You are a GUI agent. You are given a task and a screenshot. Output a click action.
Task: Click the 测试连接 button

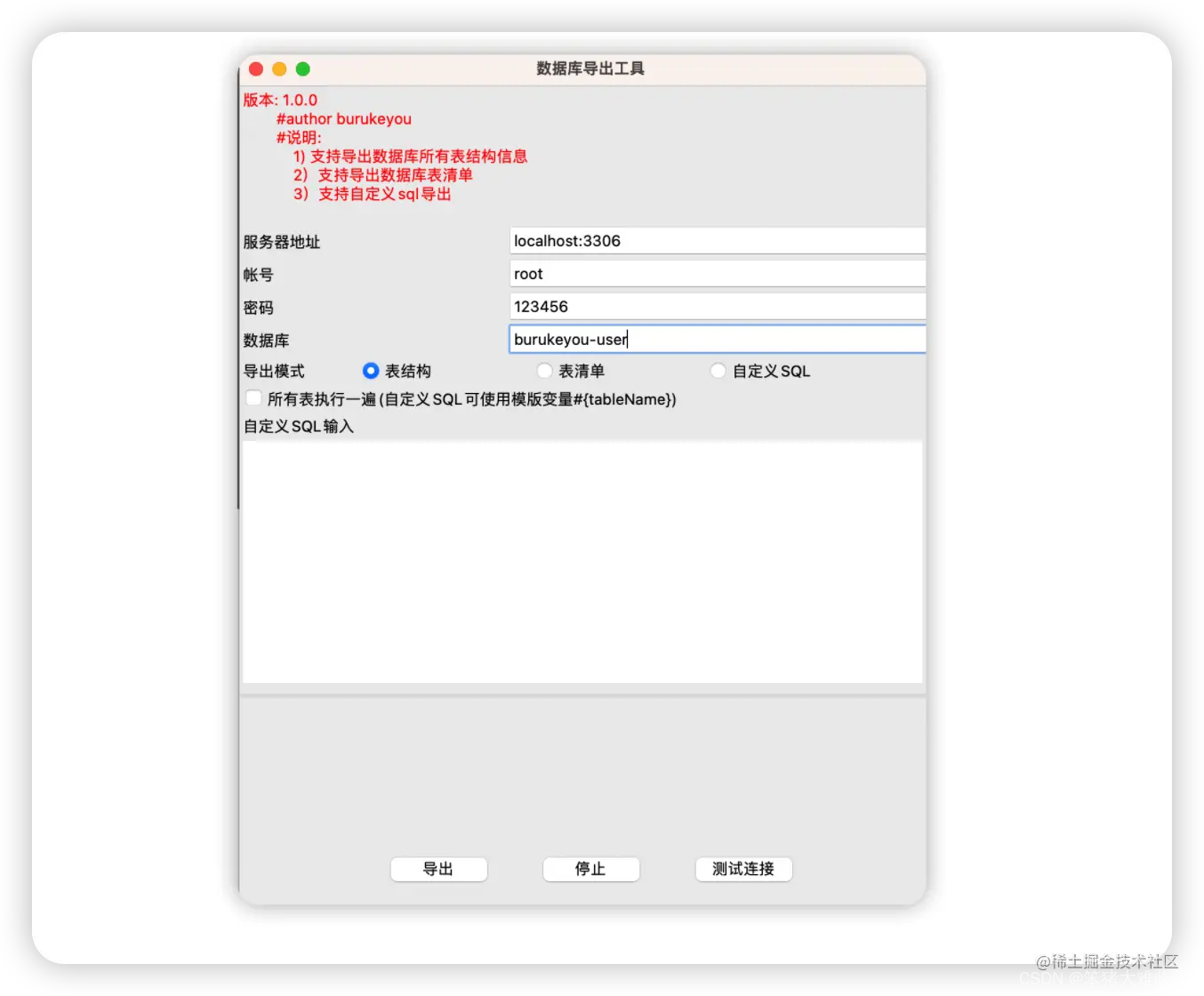pos(743,869)
